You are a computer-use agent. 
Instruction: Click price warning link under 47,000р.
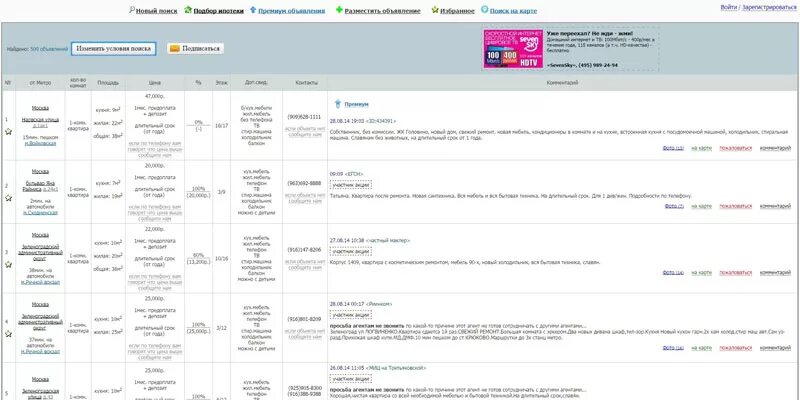[155, 149]
